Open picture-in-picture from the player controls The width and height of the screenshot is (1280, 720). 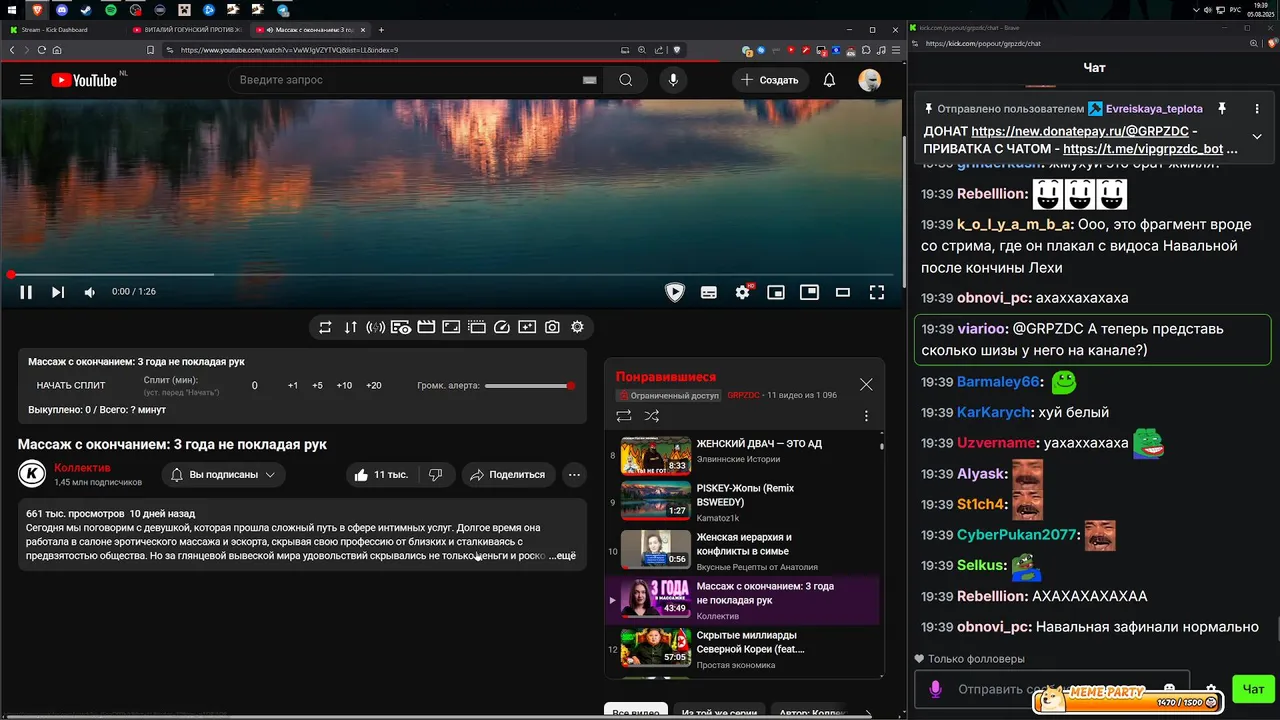[809, 292]
